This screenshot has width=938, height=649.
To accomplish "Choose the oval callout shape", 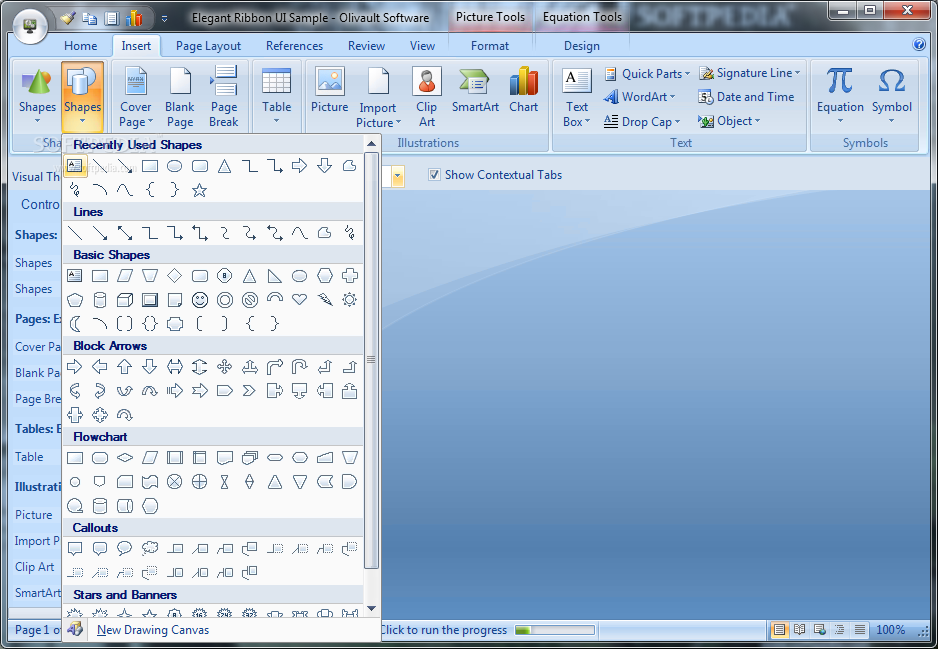I will pyautogui.click(x=124, y=548).
